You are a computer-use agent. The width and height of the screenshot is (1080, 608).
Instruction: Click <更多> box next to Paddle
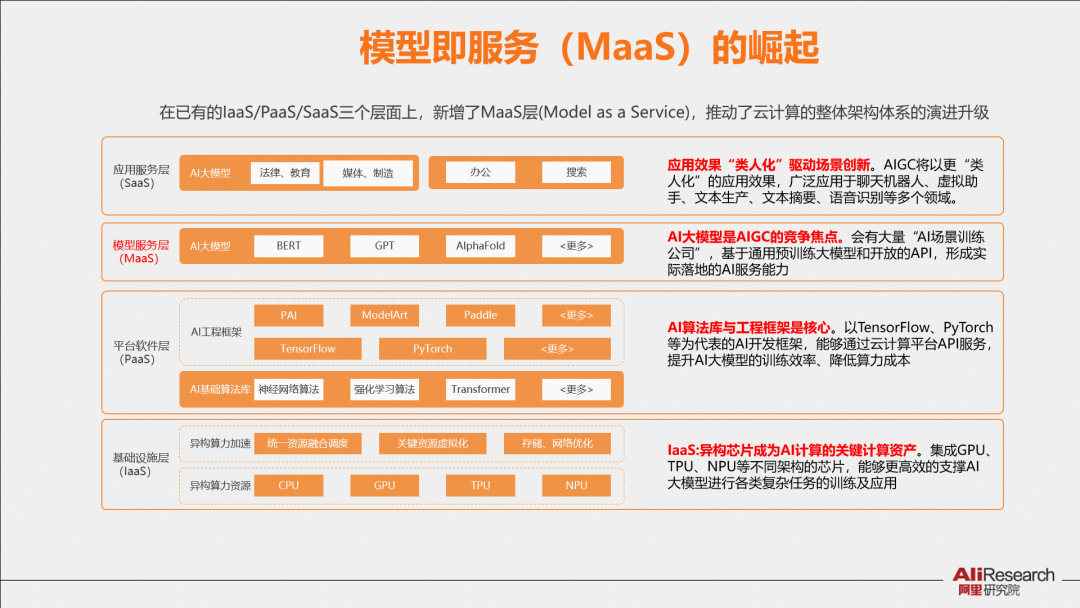click(x=576, y=315)
